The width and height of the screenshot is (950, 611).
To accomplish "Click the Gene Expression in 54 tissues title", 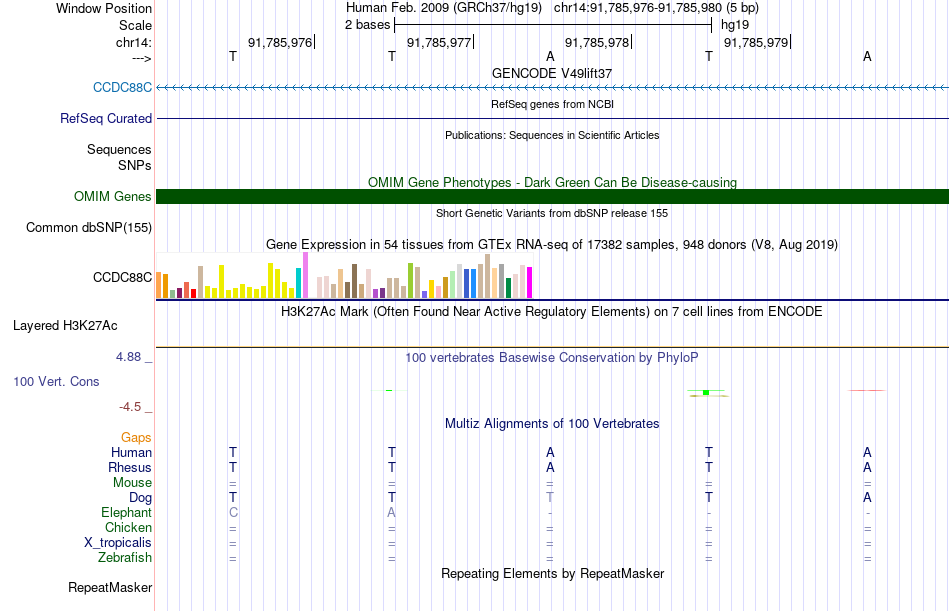I will pos(552,244).
